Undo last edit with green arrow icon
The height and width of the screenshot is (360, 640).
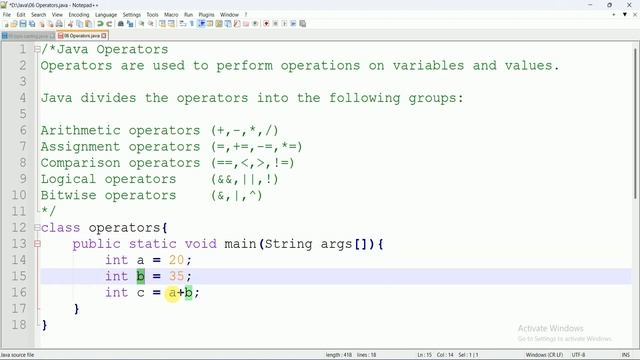pyautogui.click(x=100, y=24)
